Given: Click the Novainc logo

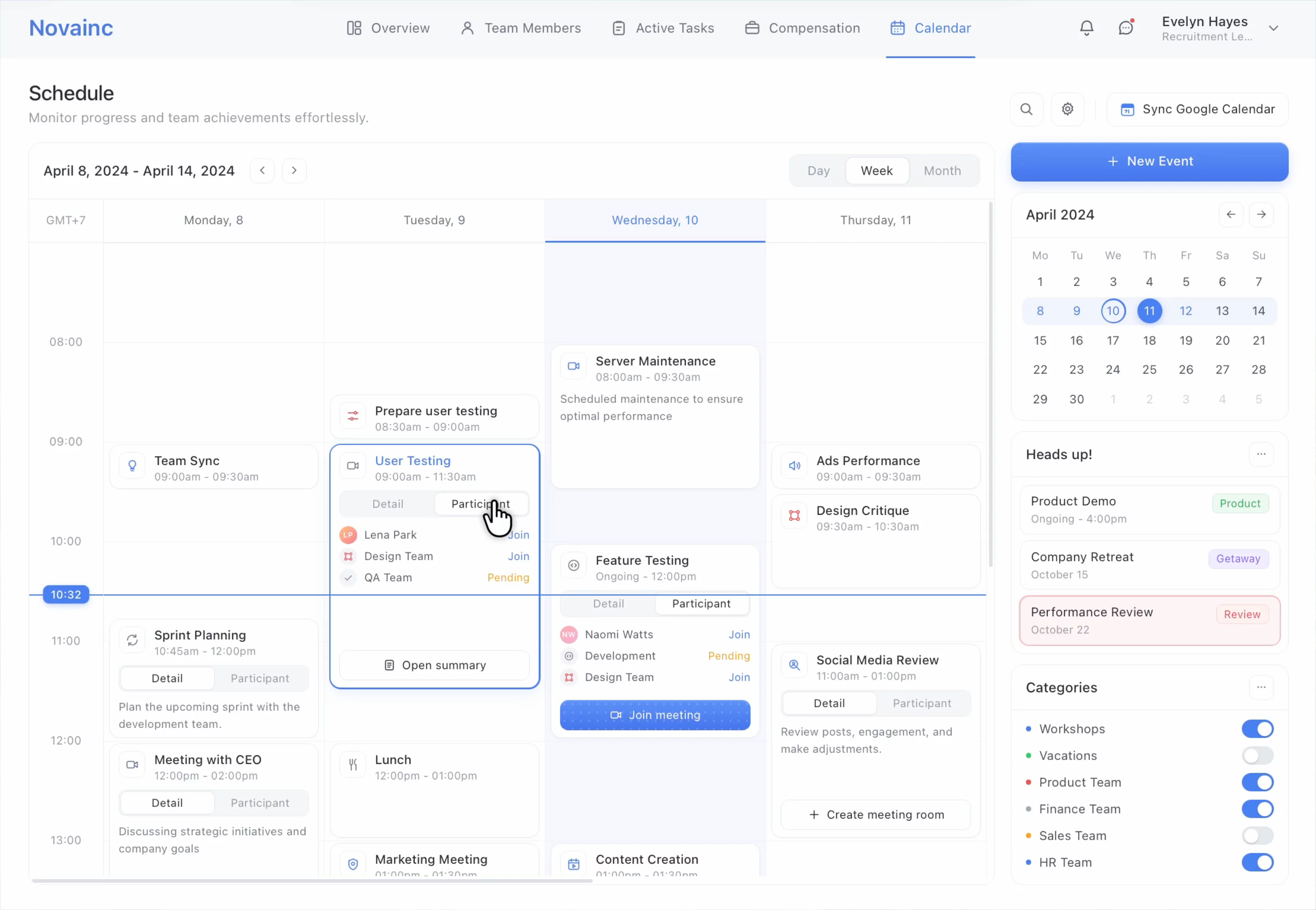Looking at the screenshot, I should [71, 28].
